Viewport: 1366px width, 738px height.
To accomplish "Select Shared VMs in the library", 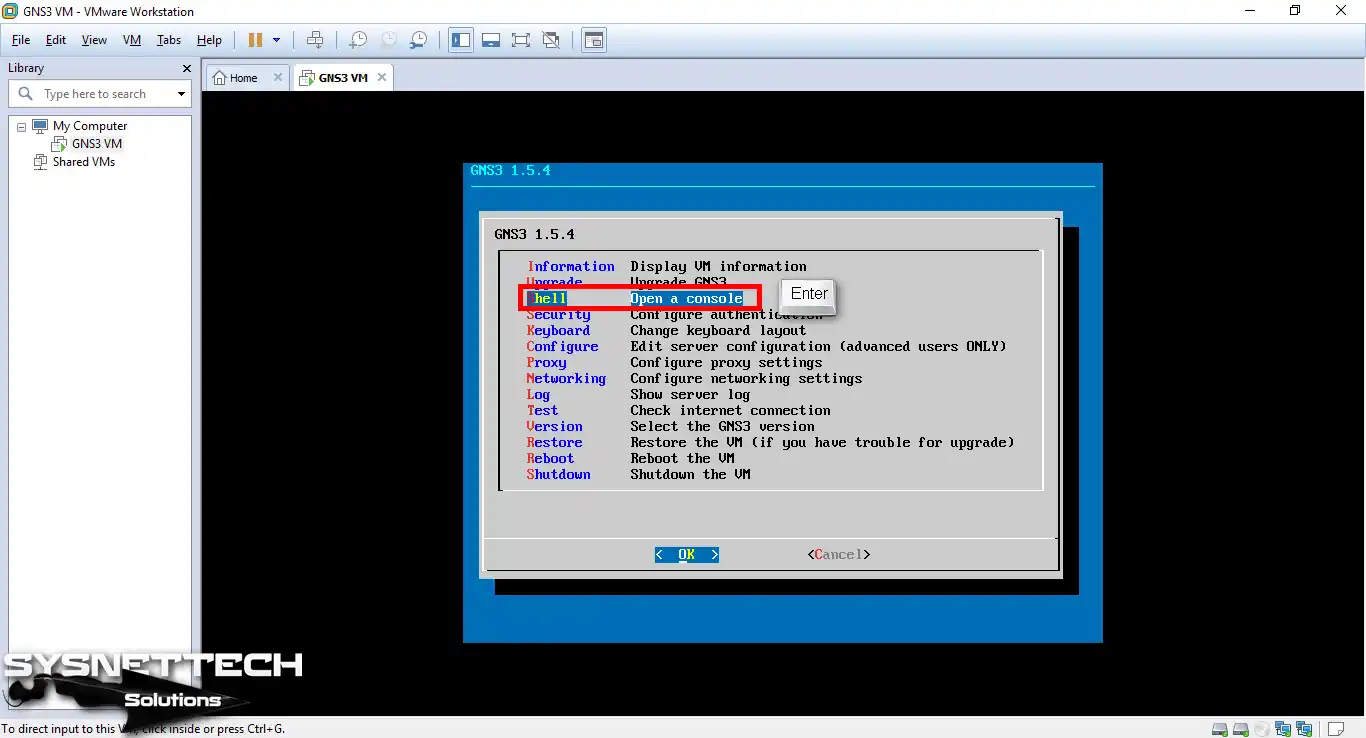I will (84, 162).
